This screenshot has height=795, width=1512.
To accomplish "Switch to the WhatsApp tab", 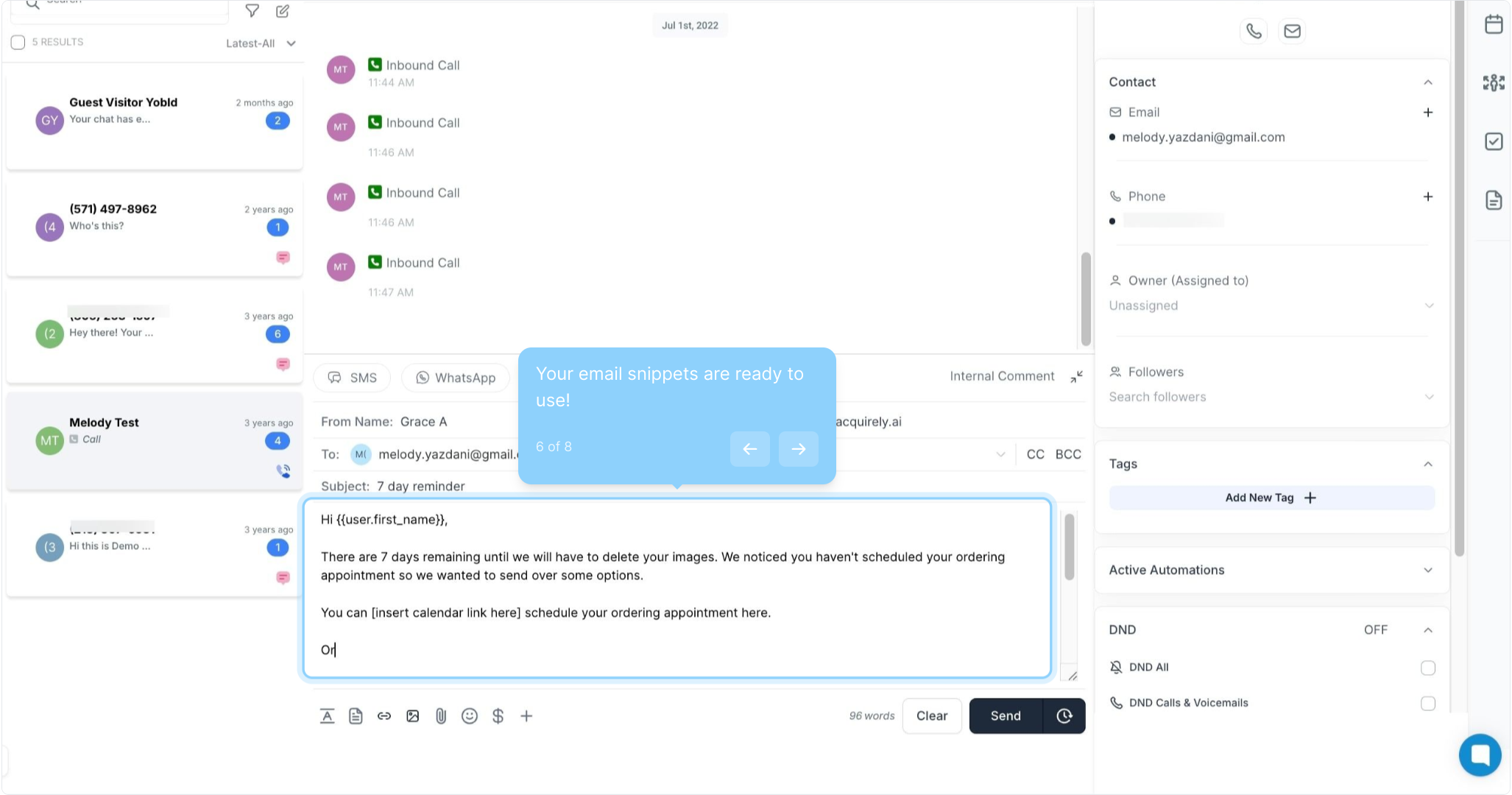I will click(455, 378).
